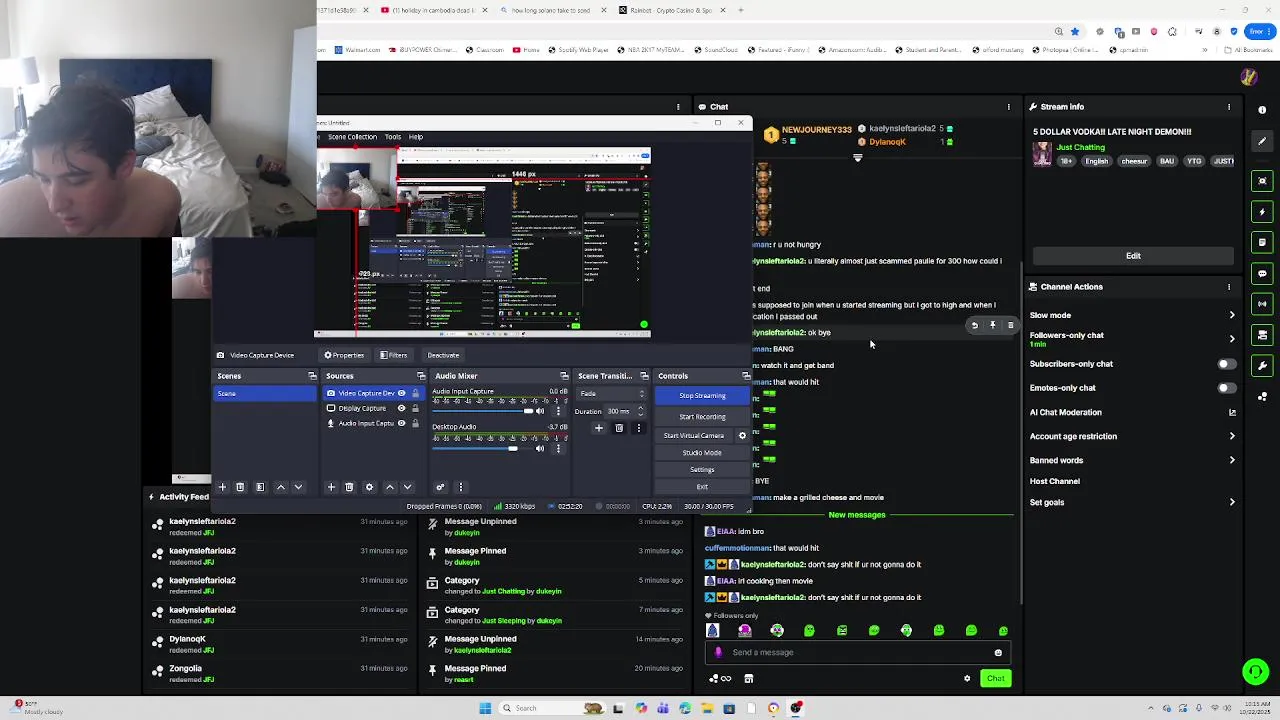Image resolution: width=1280 pixels, height=720 pixels.
Task: Open source properties gear in Sources toolbar
Action: pyautogui.click(x=369, y=487)
